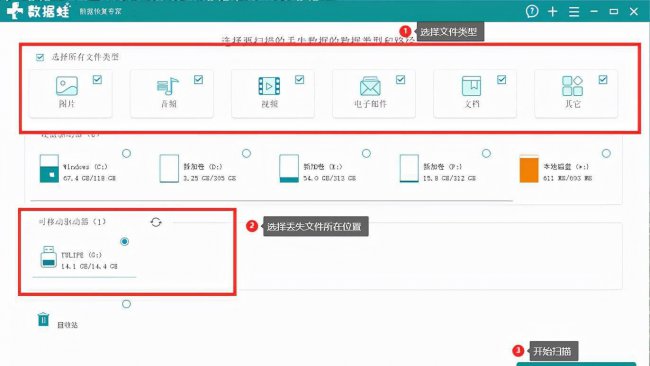Click the 图片 picture type icon

point(67,86)
